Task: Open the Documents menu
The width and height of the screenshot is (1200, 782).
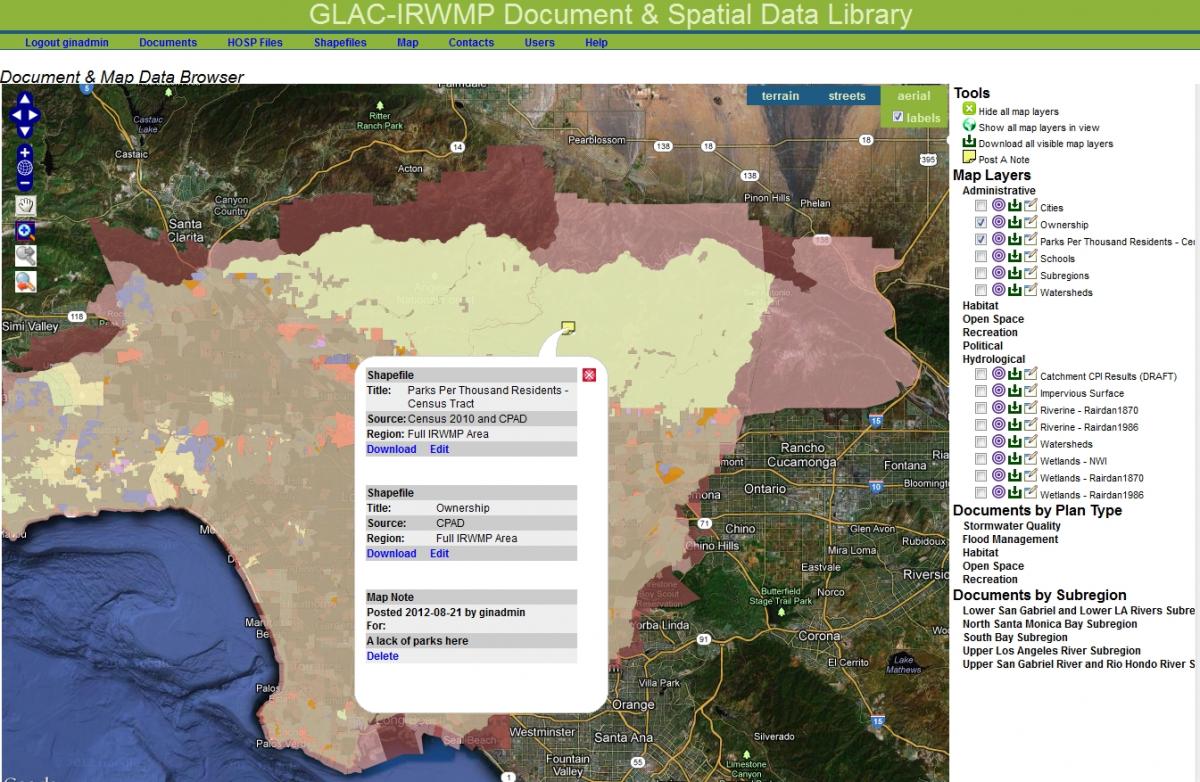Action: pos(168,43)
